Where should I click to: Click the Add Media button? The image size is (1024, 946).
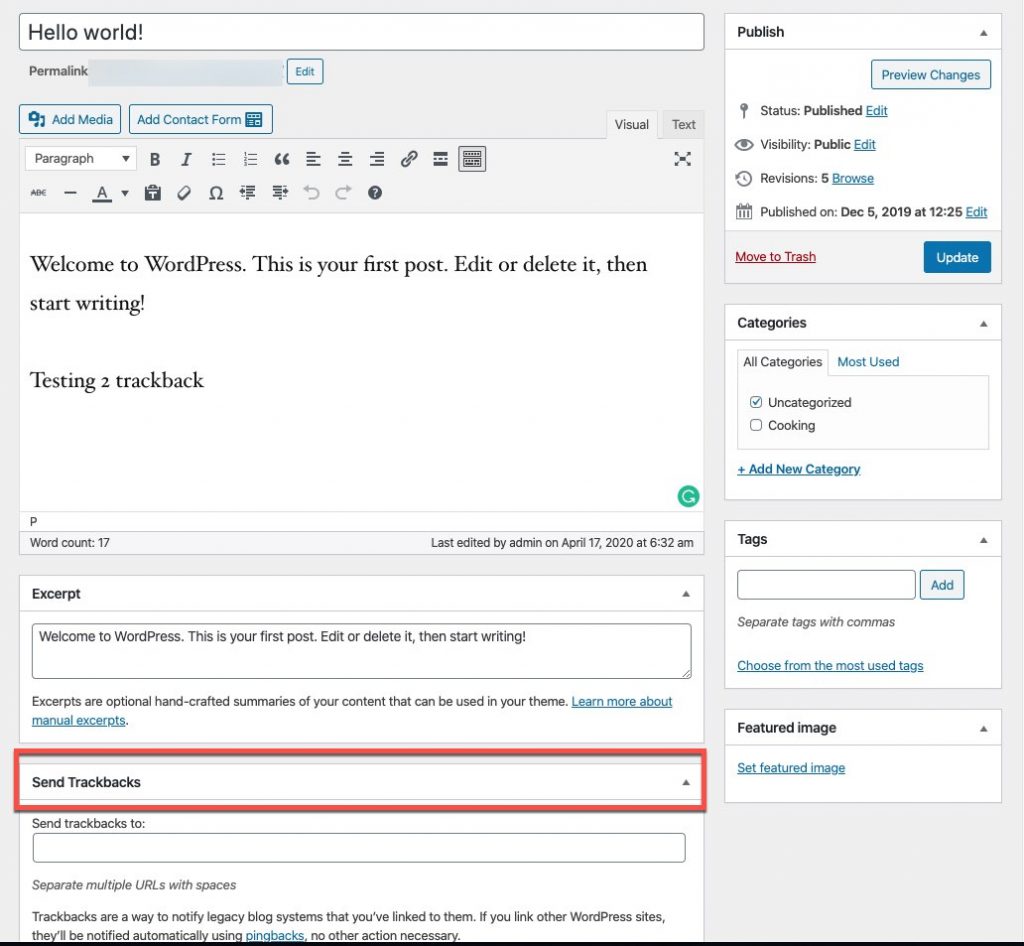click(x=70, y=119)
